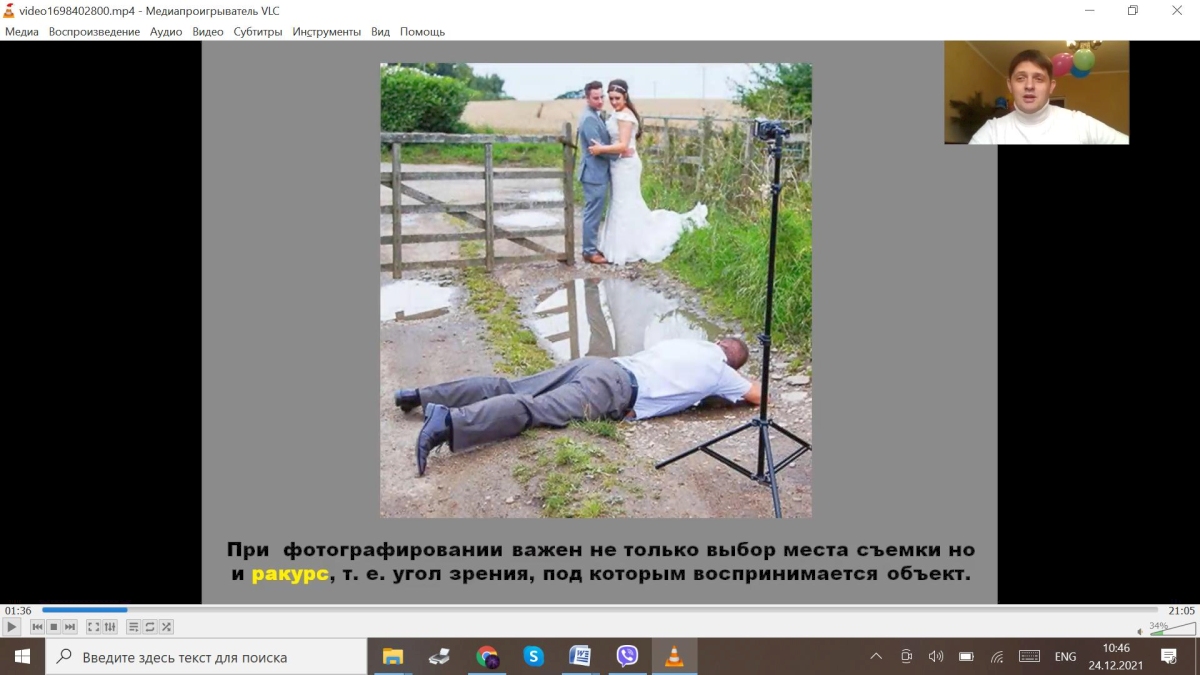Click the VLC cone icon in title bar

(x=9, y=10)
